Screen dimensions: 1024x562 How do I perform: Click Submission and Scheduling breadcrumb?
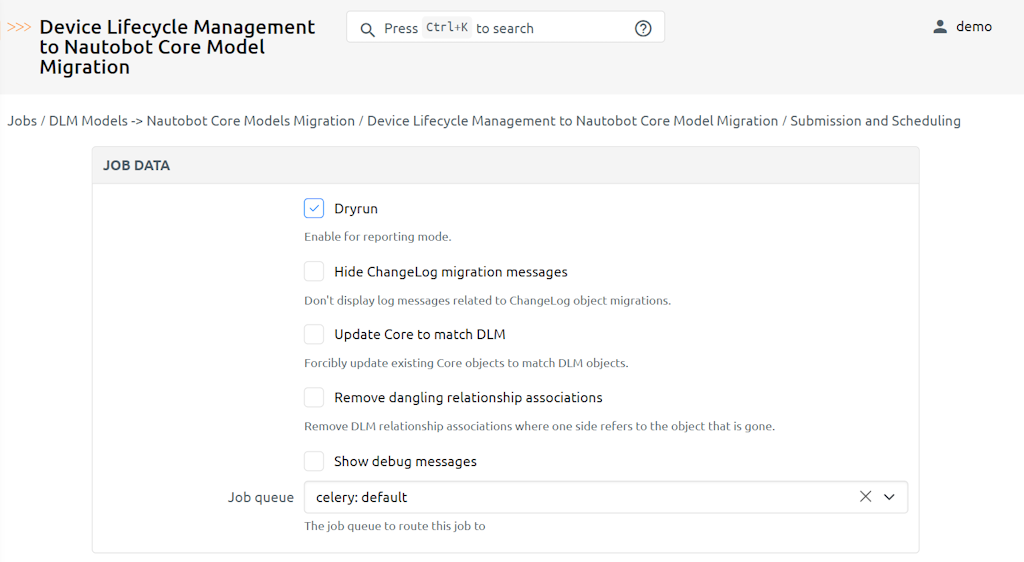(875, 121)
